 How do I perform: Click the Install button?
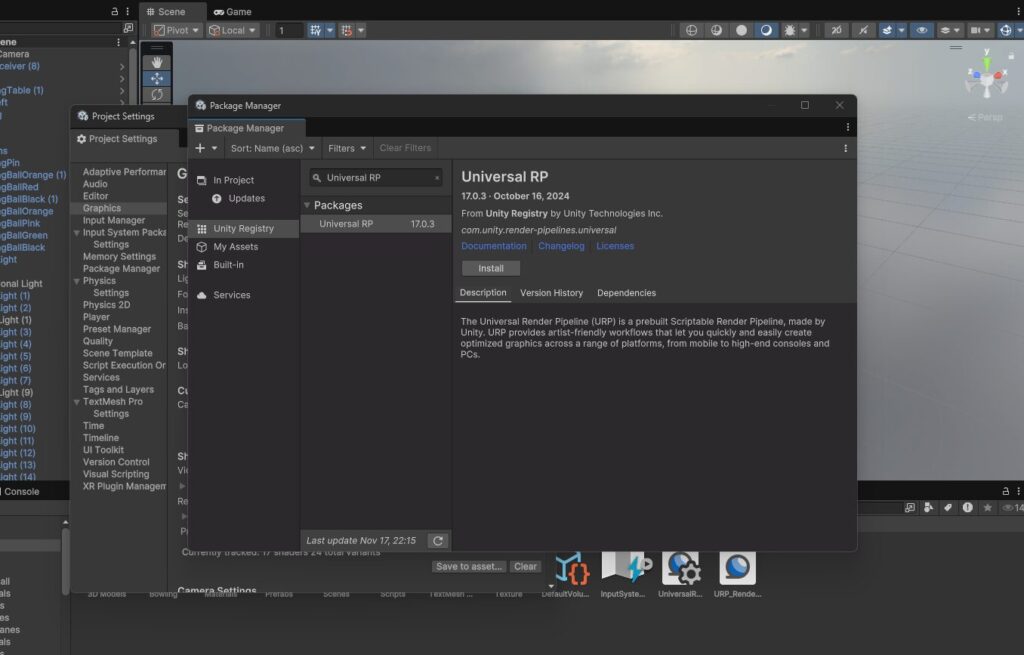point(491,268)
